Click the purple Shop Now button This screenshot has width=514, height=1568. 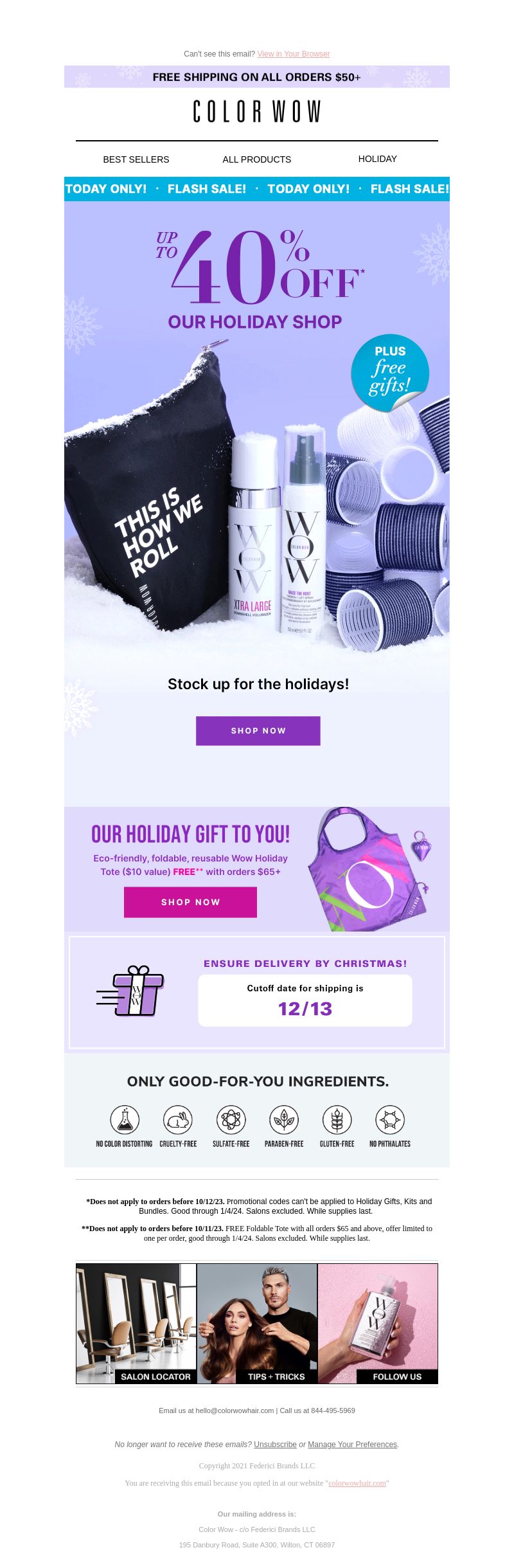point(258,730)
